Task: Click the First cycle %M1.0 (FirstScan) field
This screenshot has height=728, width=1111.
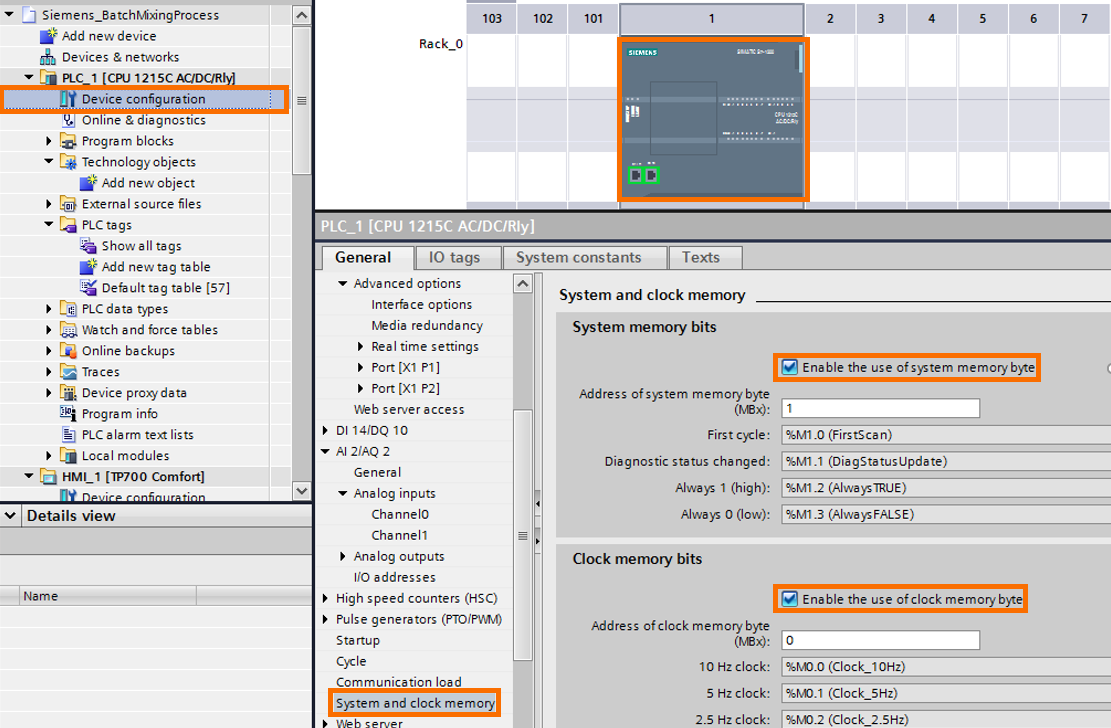Action: click(946, 435)
